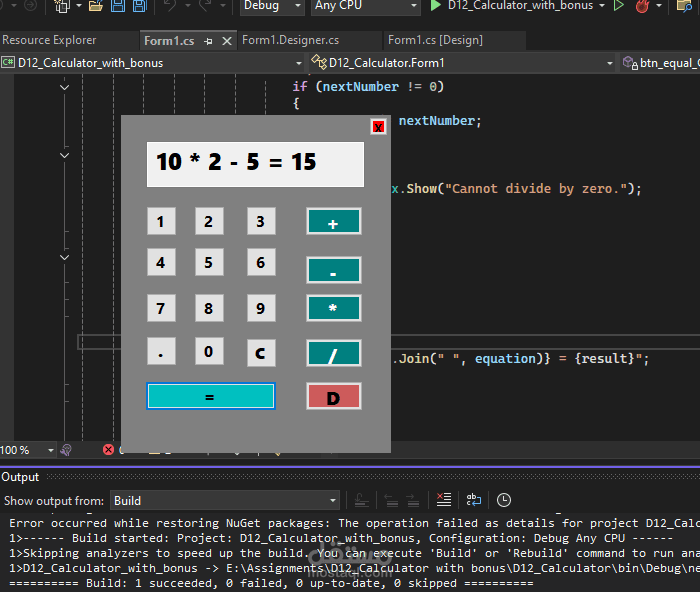
Task: Click Find Message in Code output icon
Action: [x=361, y=500]
